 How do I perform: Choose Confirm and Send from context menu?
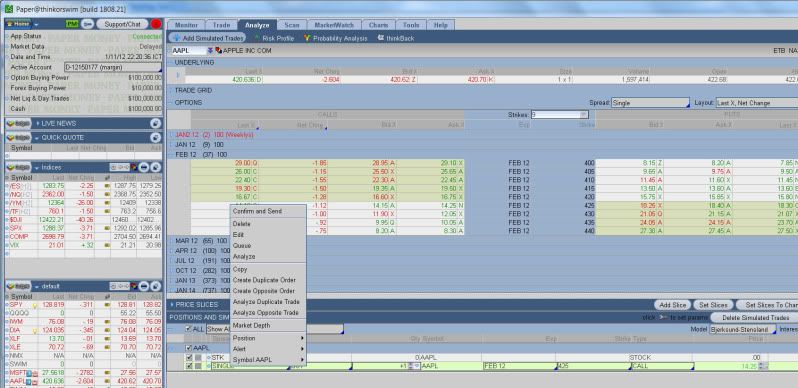(x=258, y=211)
